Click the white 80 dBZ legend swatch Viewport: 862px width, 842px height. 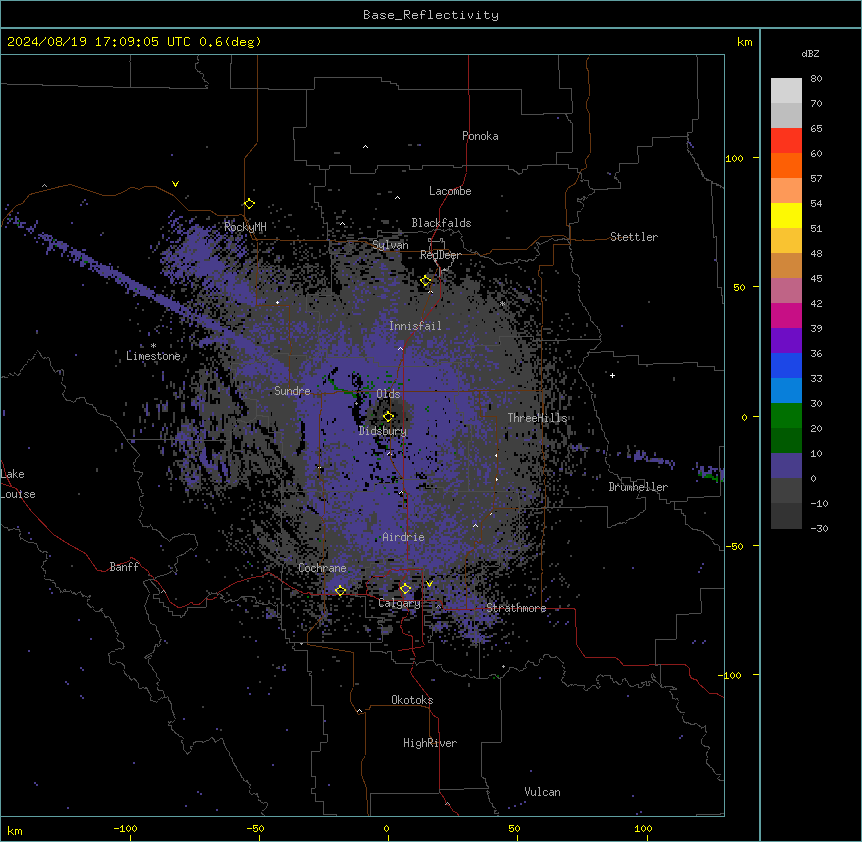point(786,90)
